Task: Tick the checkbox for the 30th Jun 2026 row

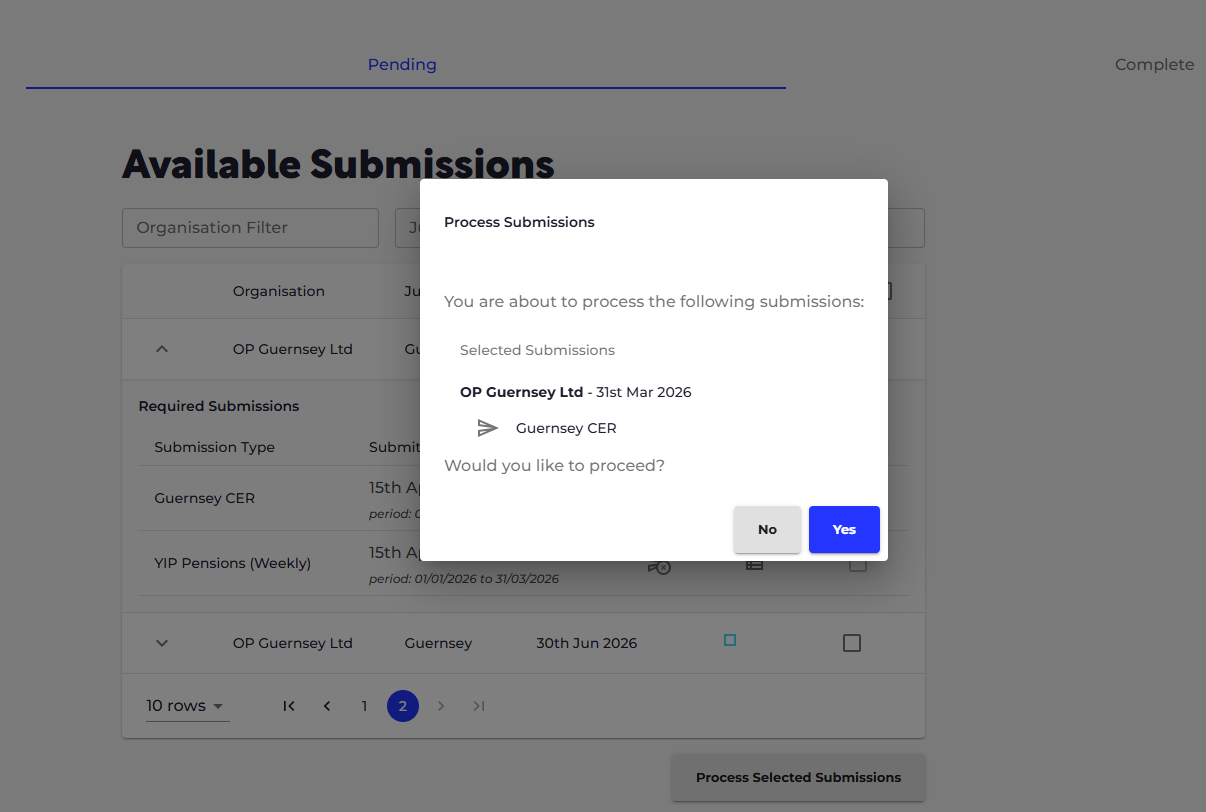Action: click(852, 643)
